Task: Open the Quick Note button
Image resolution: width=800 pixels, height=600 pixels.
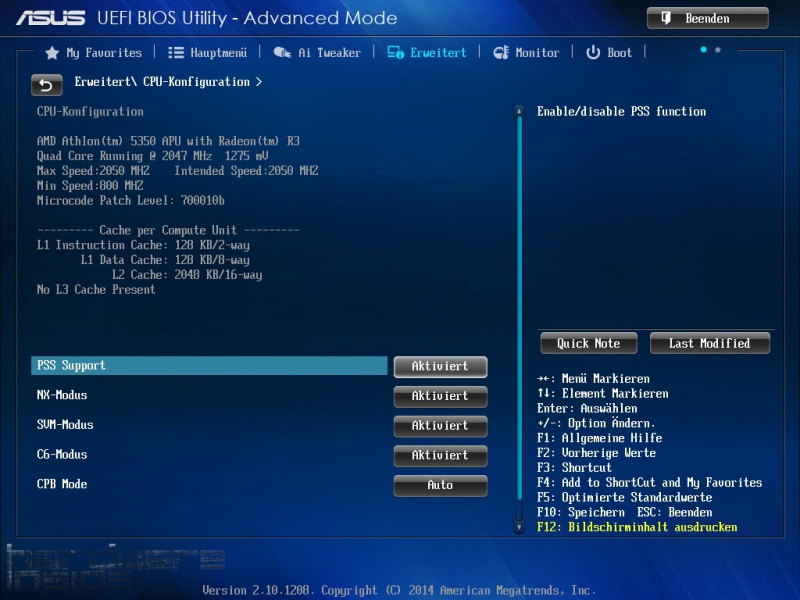Action: click(x=589, y=343)
